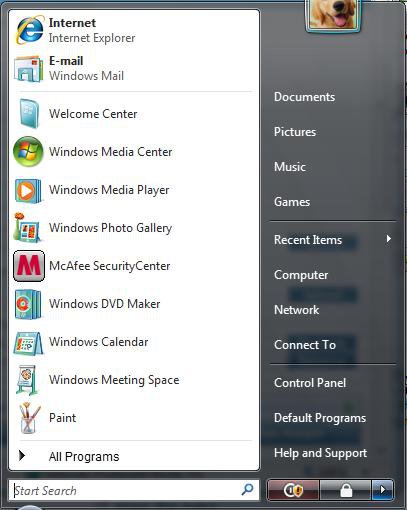Launch the Windows Mail icon
This screenshot has height=510, width=407.
pyautogui.click(x=28, y=69)
